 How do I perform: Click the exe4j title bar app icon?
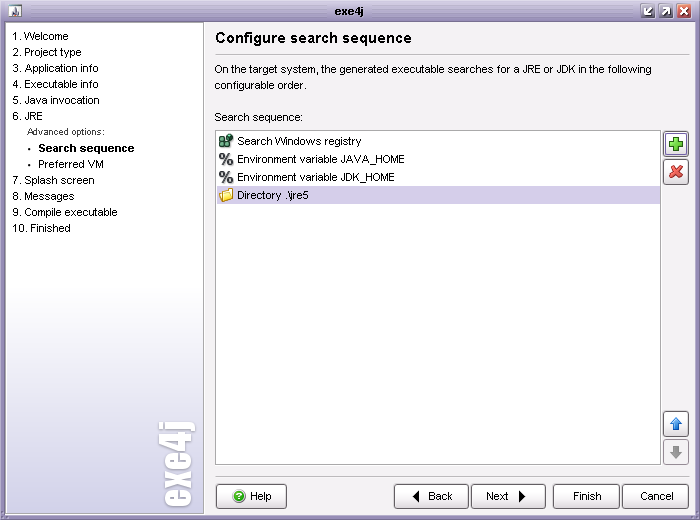pos(15,10)
